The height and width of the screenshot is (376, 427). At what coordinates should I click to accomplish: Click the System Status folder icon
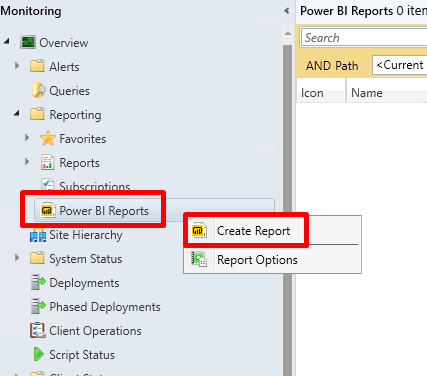(x=37, y=258)
